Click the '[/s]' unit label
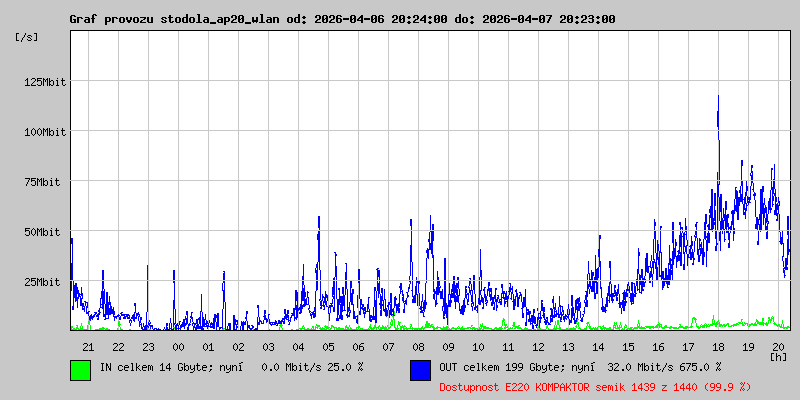 27,37
